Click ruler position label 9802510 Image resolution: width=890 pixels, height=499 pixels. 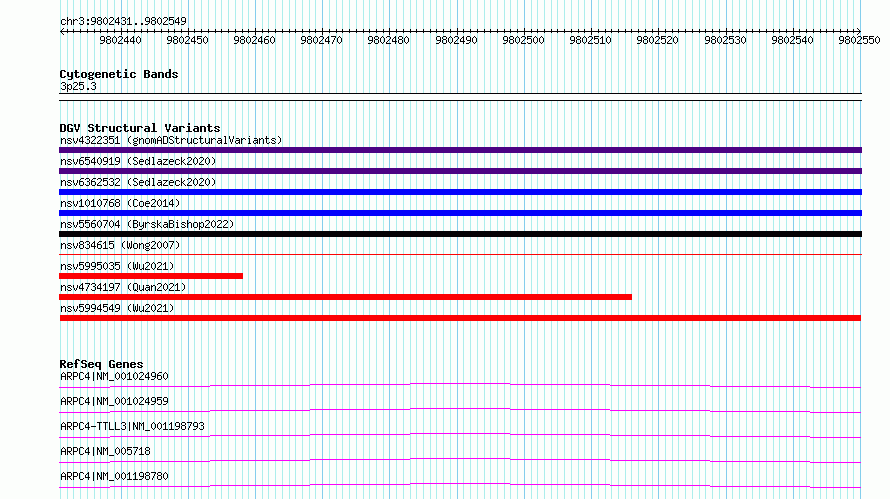click(590, 40)
